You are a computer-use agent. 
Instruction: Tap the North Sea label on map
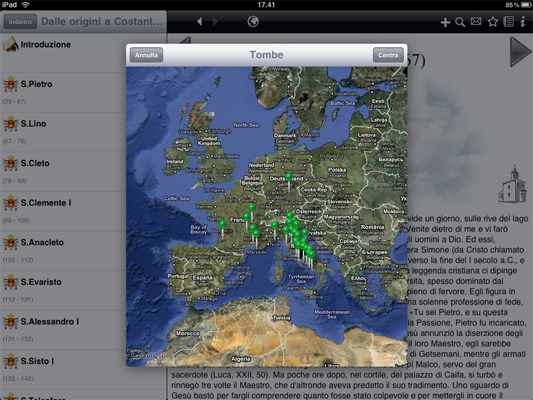coord(246,125)
